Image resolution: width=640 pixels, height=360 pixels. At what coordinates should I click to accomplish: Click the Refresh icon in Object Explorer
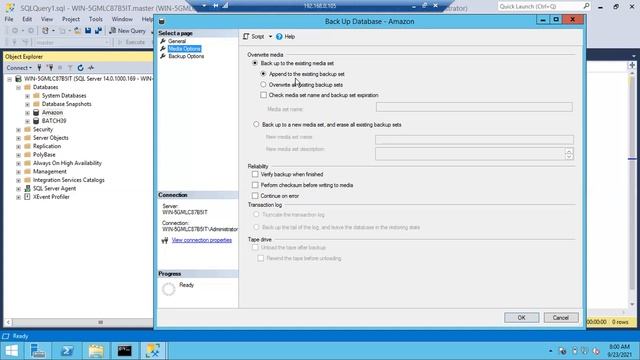[80, 68]
